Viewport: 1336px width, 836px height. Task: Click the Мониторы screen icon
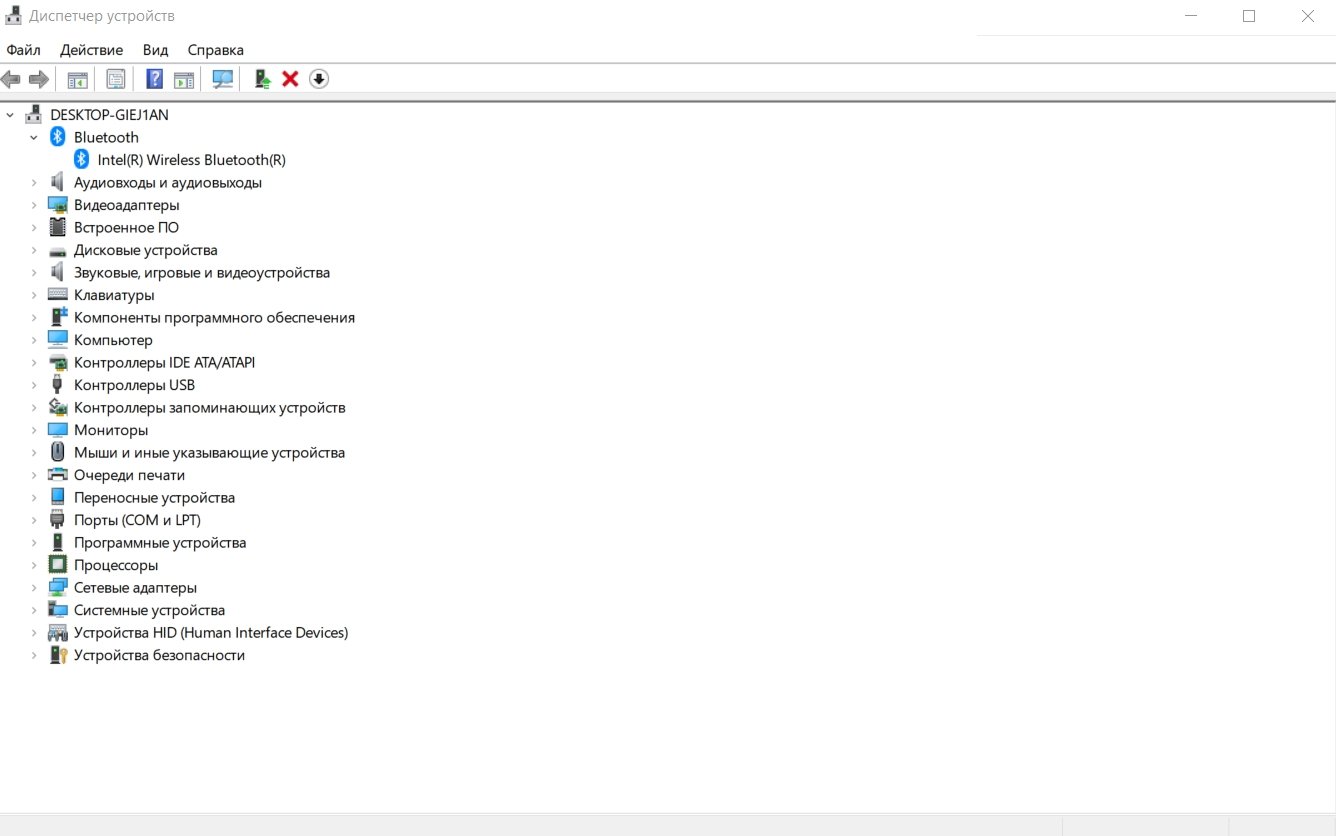(58, 430)
